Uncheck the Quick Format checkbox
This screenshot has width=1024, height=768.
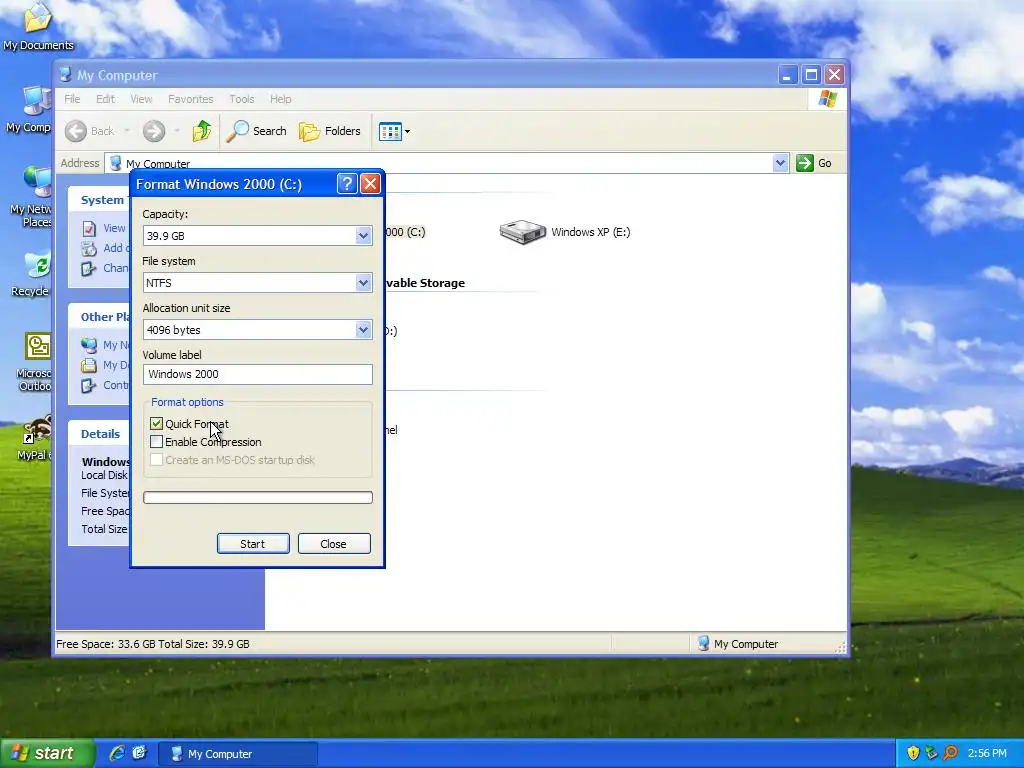pyautogui.click(x=156, y=424)
